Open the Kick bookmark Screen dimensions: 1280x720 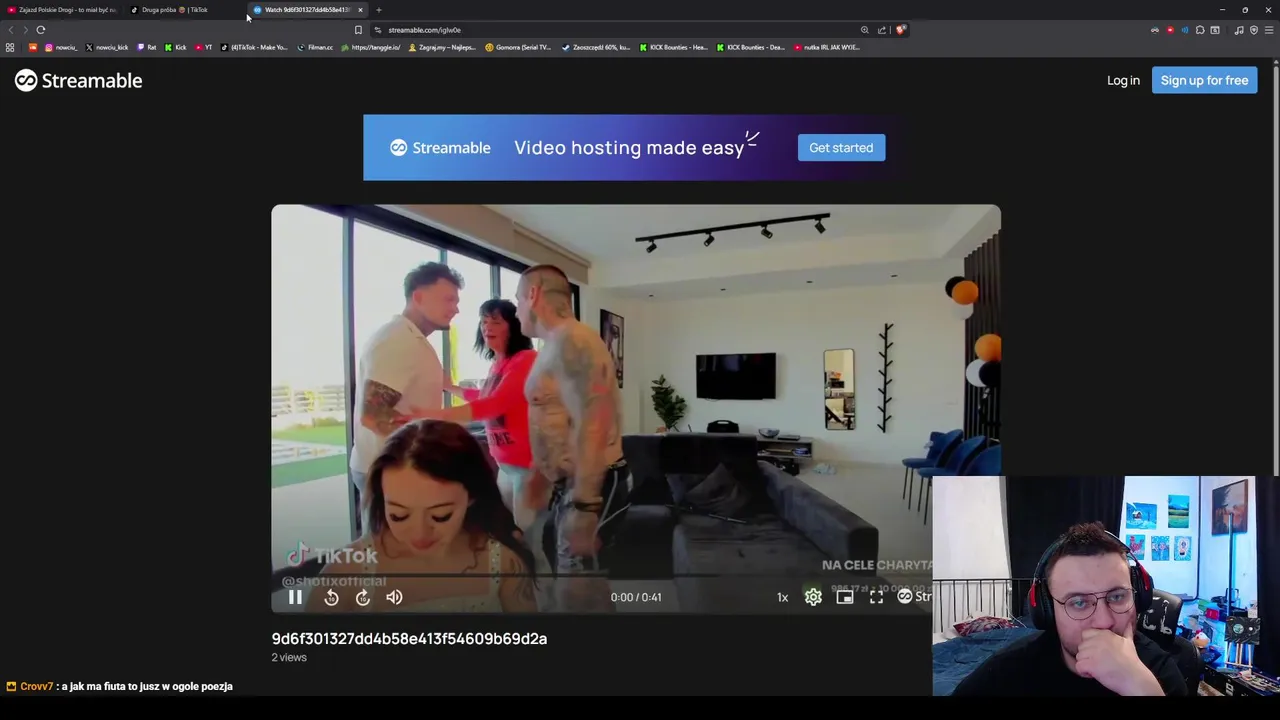(176, 47)
